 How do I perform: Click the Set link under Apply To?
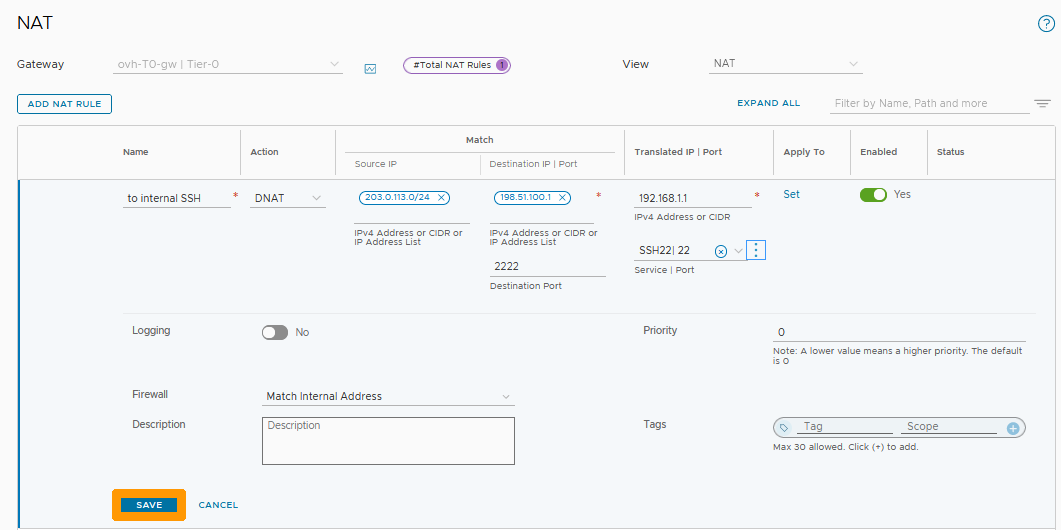791,195
